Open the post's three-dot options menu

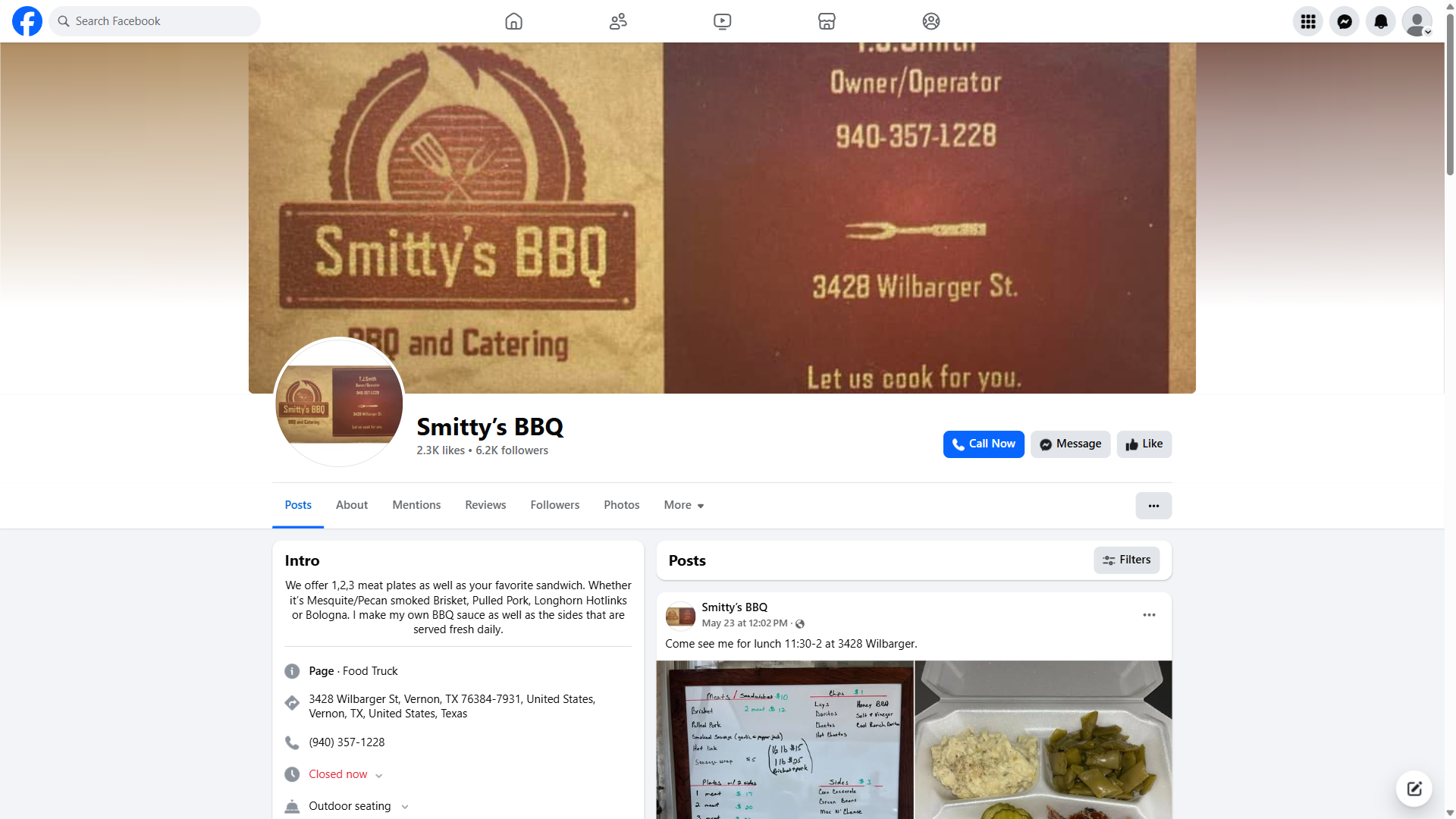[x=1149, y=615]
